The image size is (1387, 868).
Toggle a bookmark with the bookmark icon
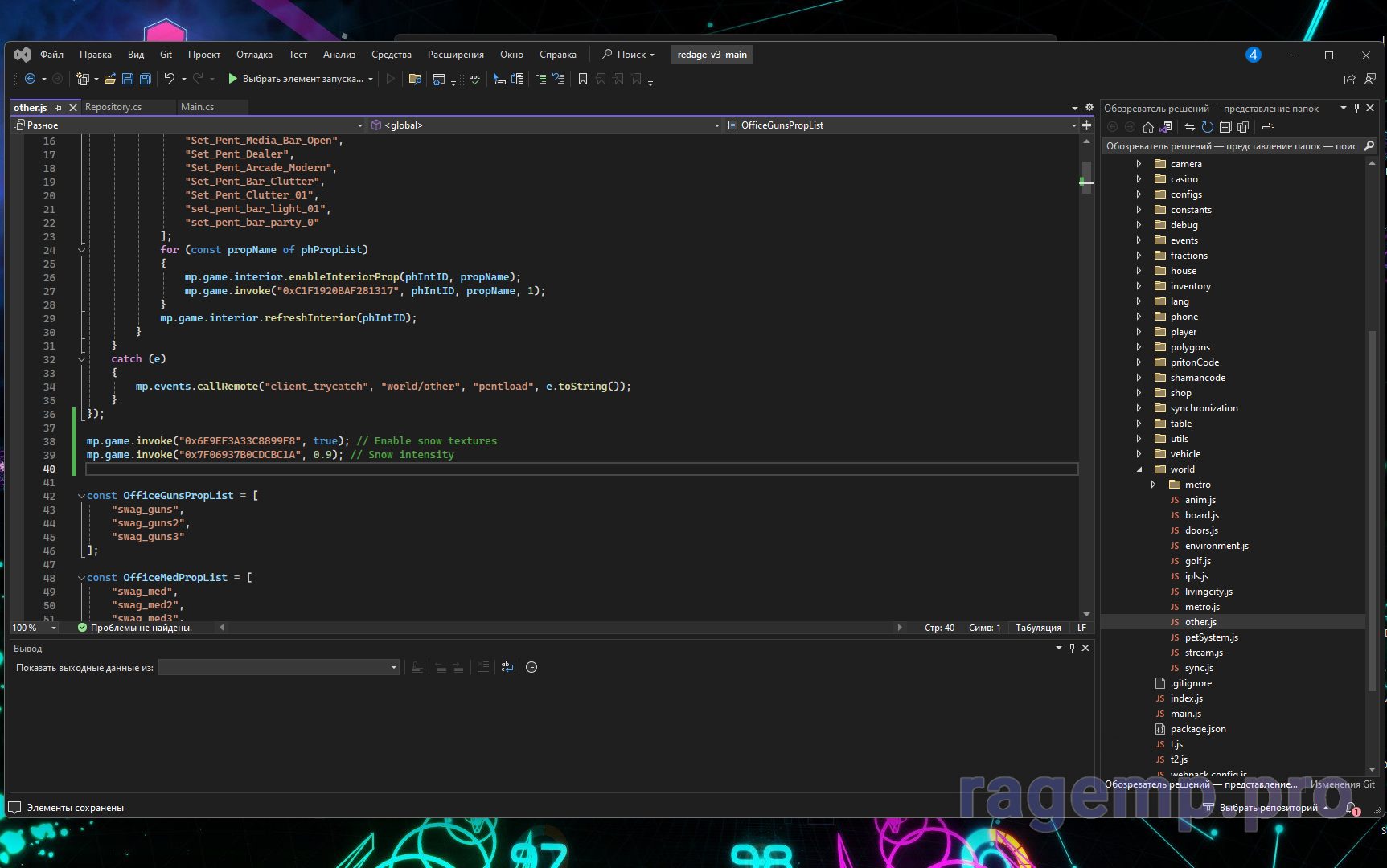click(x=583, y=79)
